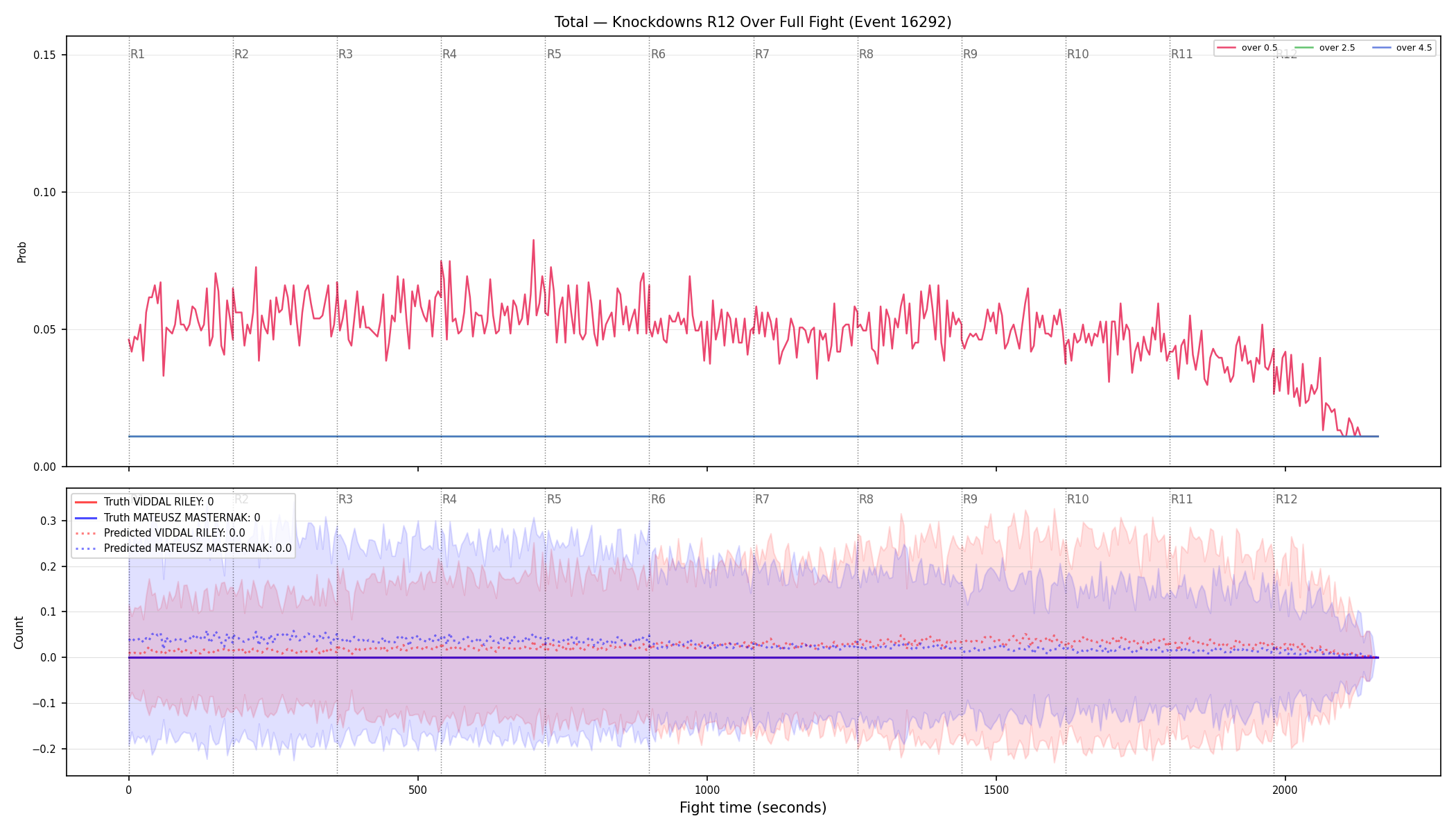This screenshot has width=1456, height=832.
Task: Click the R9 round label in Count chart
Action: [x=970, y=499]
